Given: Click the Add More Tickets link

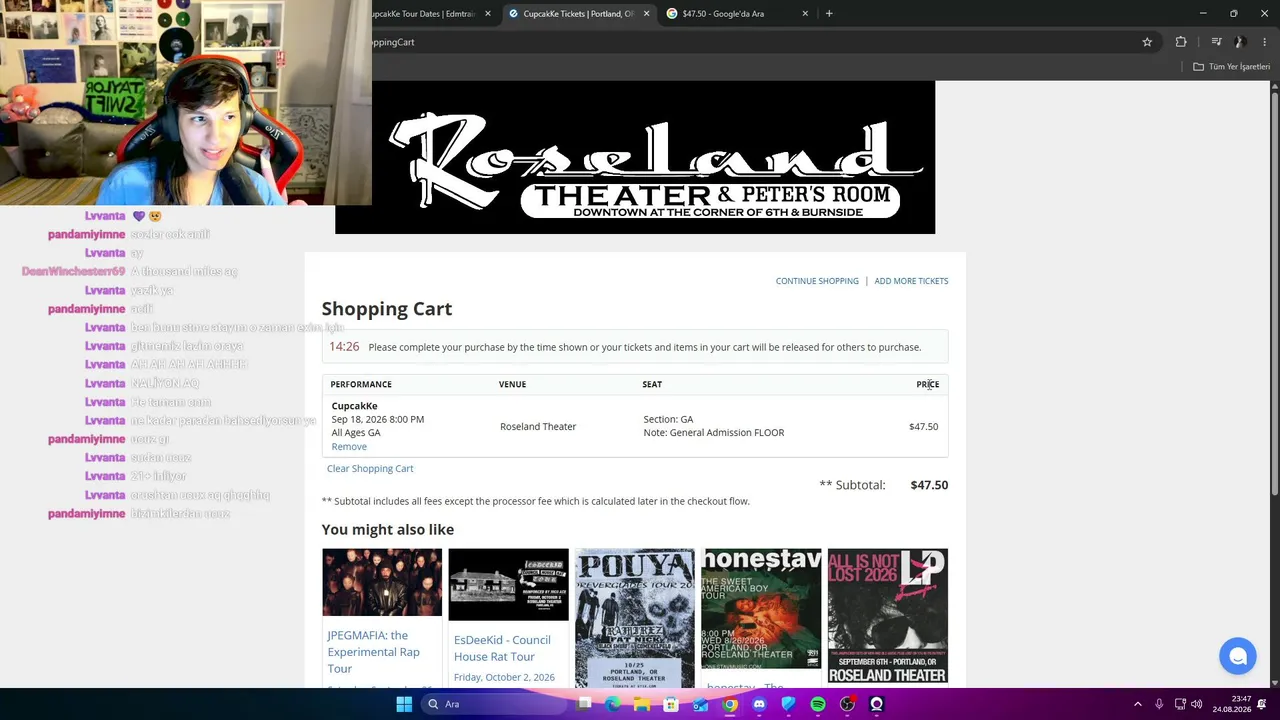Looking at the screenshot, I should [x=911, y=281].
